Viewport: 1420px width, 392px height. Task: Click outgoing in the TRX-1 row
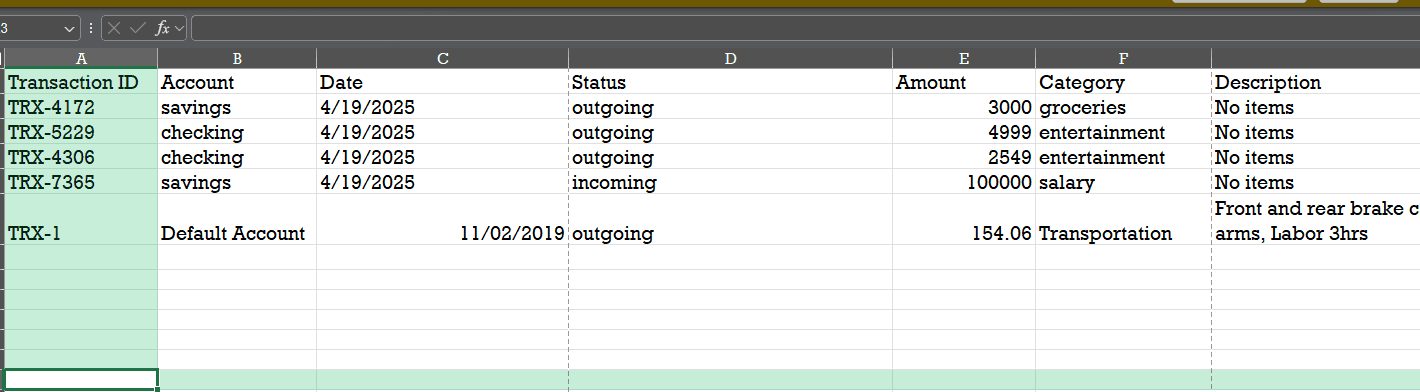click(x=730, y=220)
